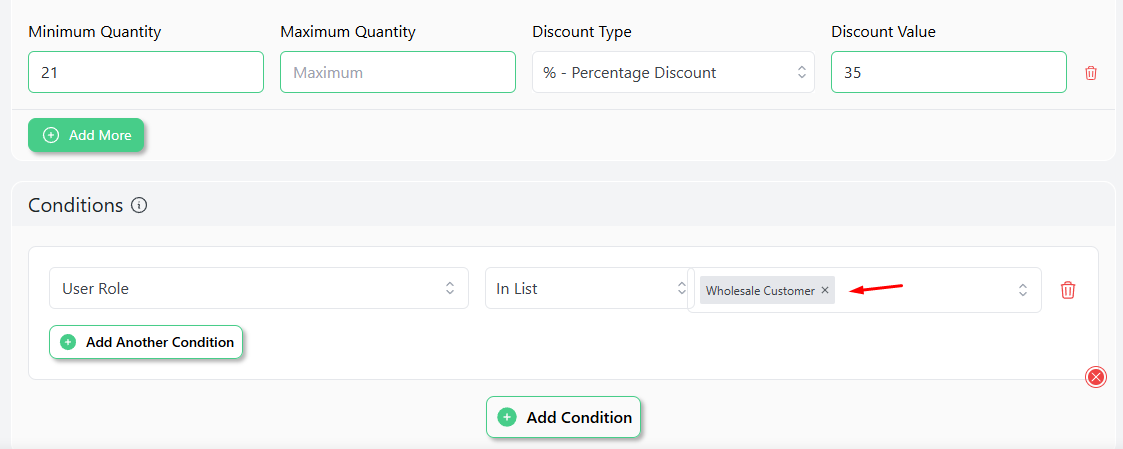Click the Add Condition button

(x=563, y=417)
